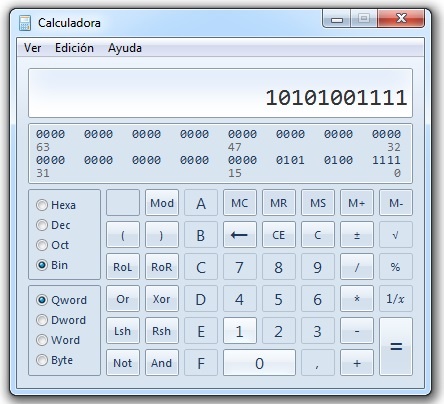Click the division slash button
444x404 pixels.
coord(357,267)
